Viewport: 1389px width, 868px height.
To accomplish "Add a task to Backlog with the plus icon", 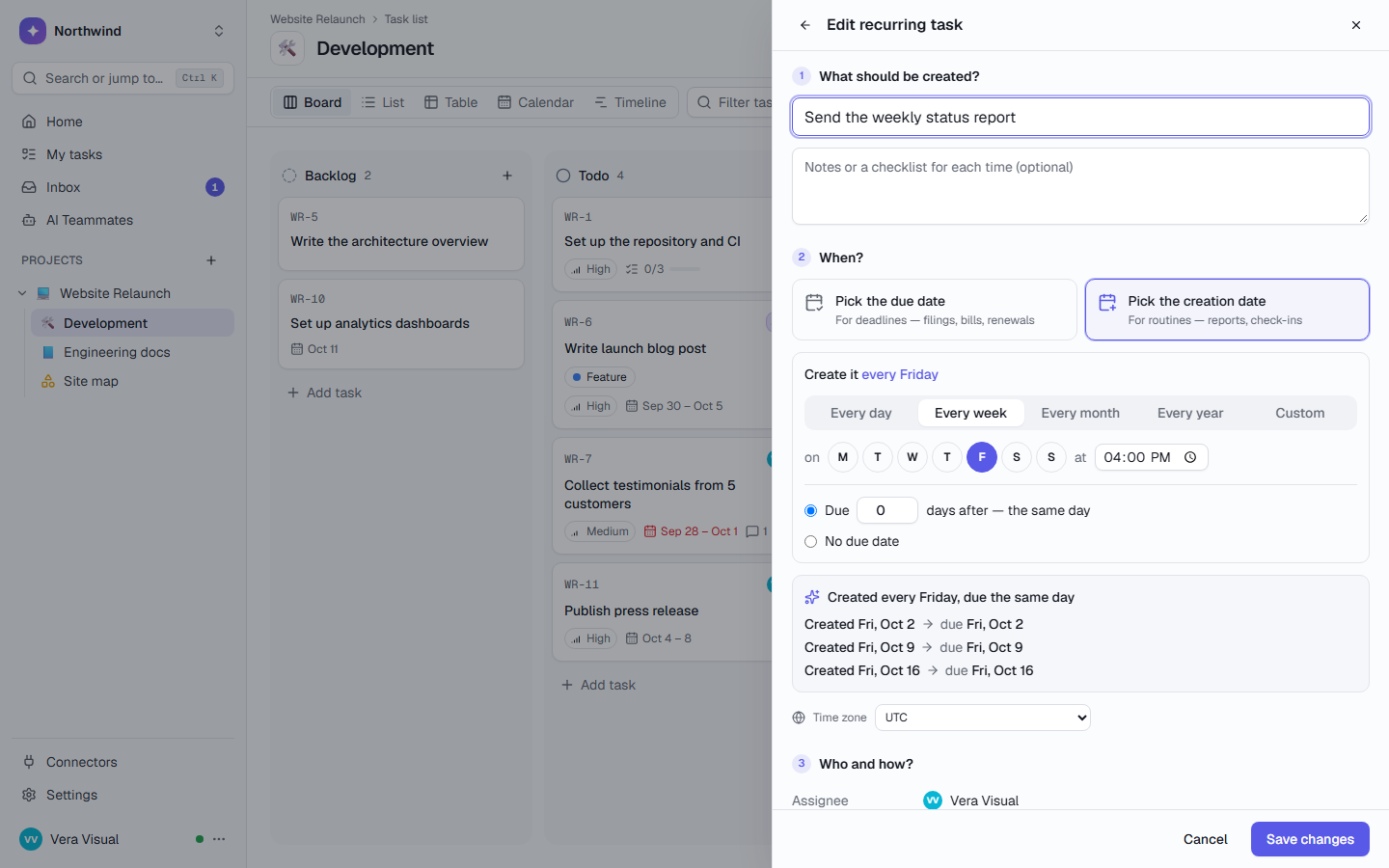I will [x=507, y=176].
